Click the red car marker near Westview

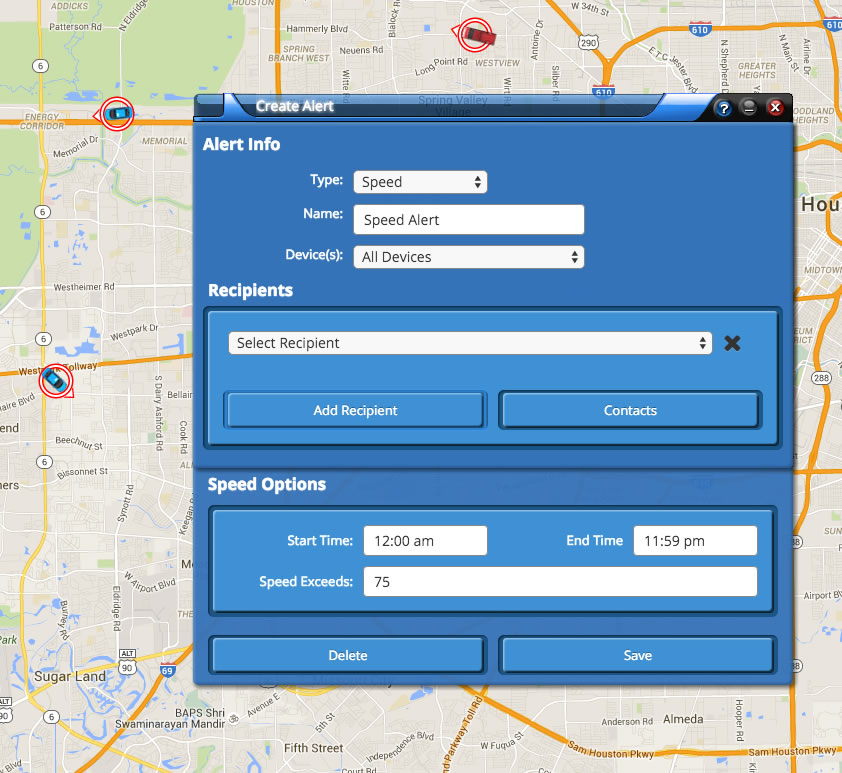[x=476, y=36]
